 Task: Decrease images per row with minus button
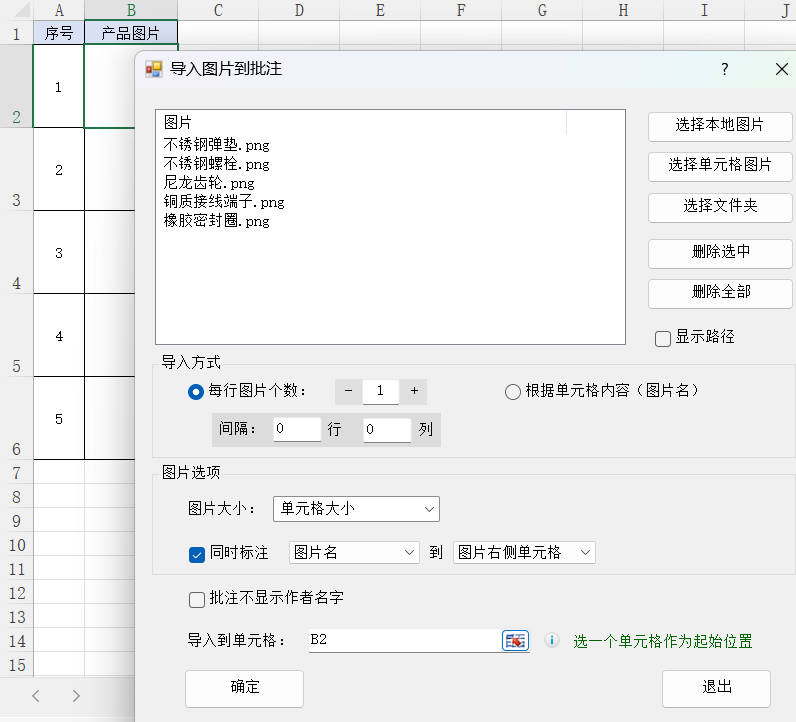coord(348,391)
